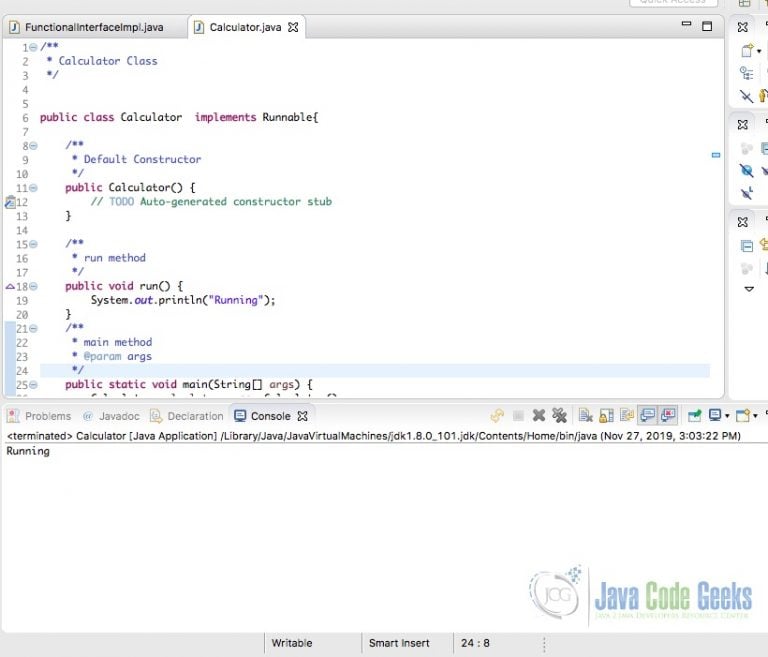768x657 pixels.
Task: Click the Open Console icon
Action: (743, 416)
